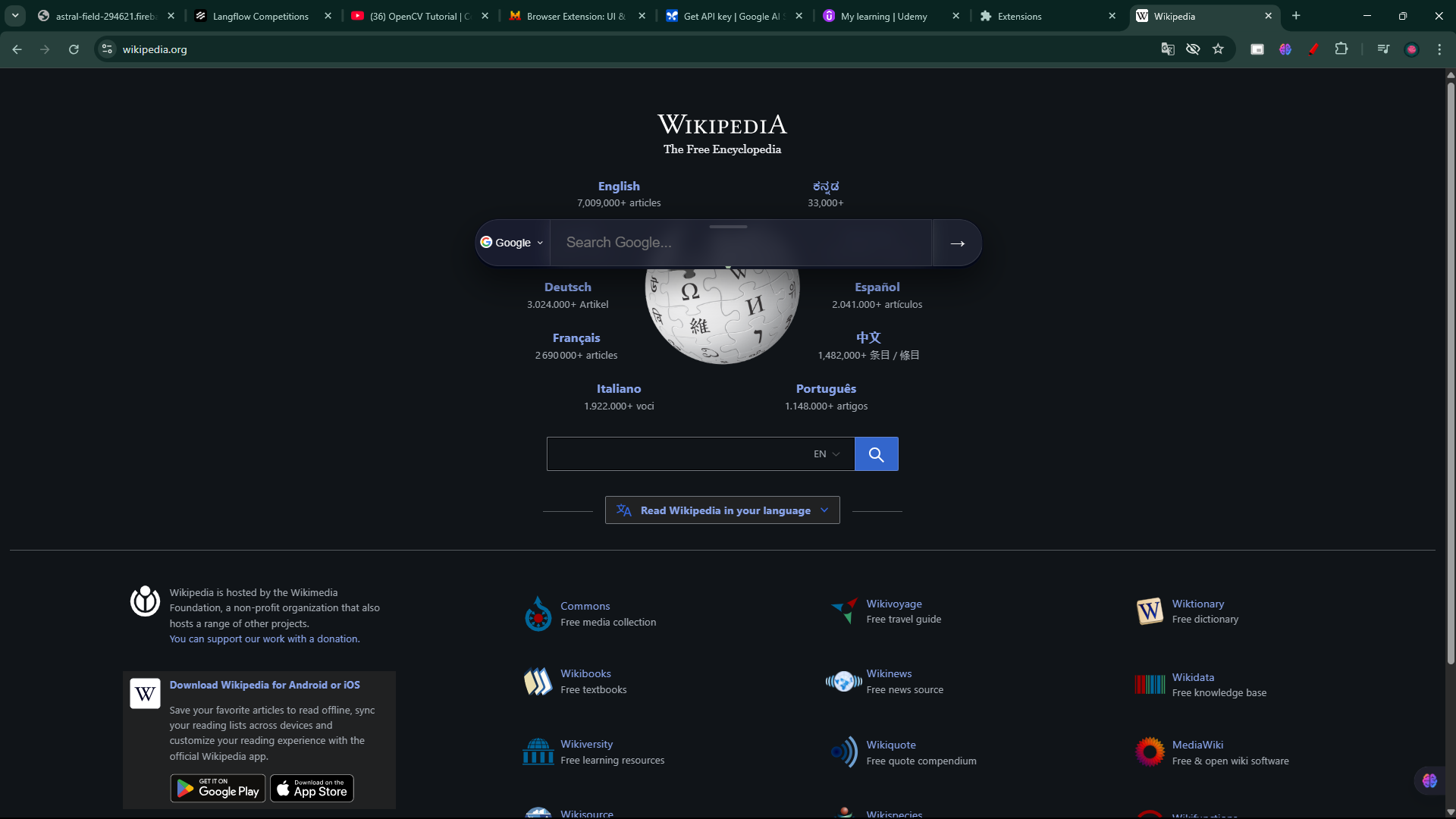Open the Deutsch Wikipedia link
1456x819 pixels.
point(568,287)
